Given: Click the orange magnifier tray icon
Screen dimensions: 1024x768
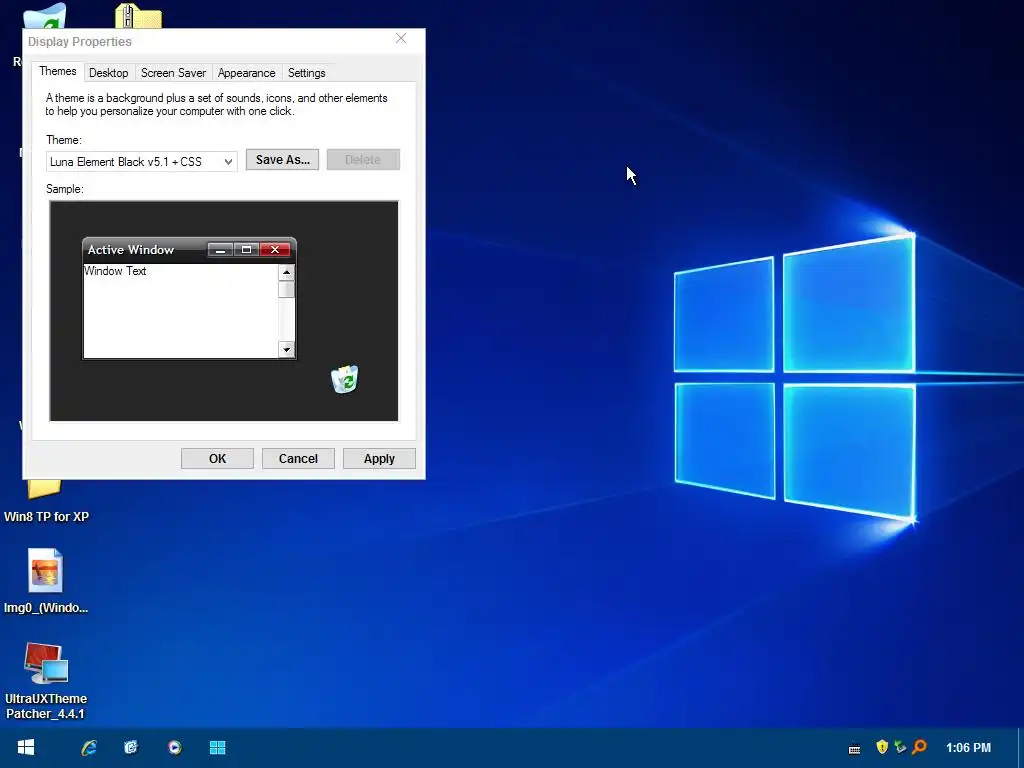Looking at the screenshot, I should (920, 746).
